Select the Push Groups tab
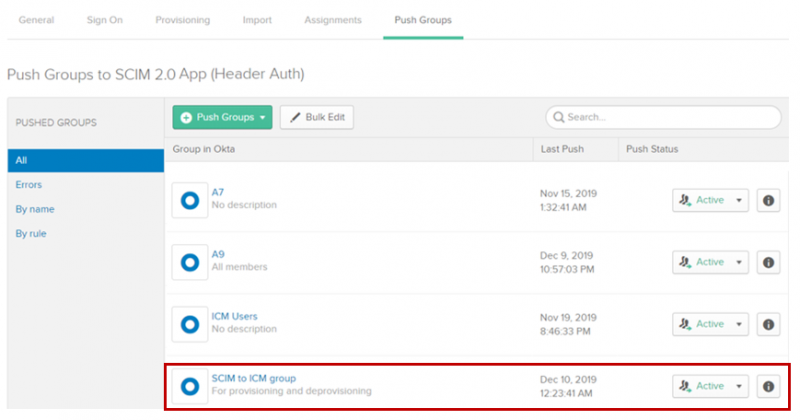This screenshot has height=420, width=800. pyautogui.click(x=423, y=20)
